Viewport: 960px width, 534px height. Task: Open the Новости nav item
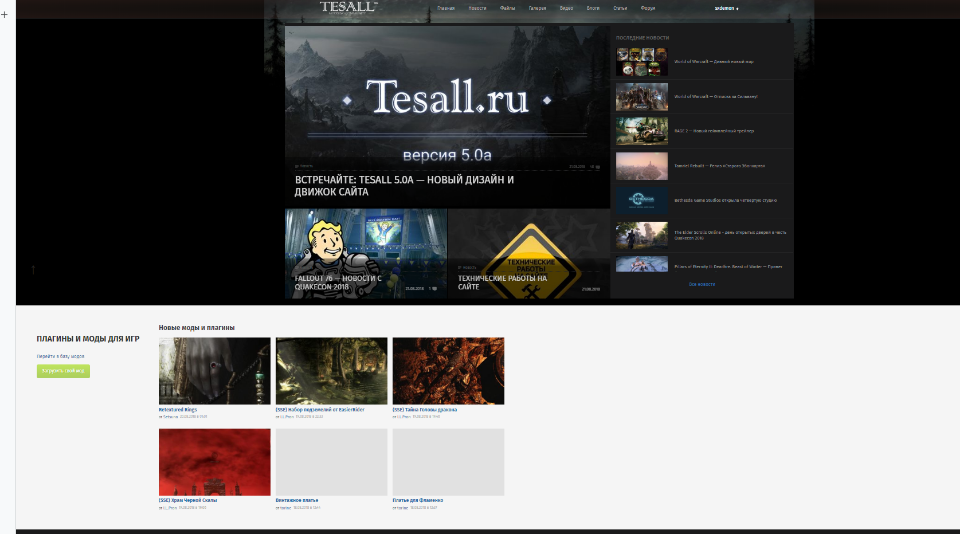pos(477,9)
